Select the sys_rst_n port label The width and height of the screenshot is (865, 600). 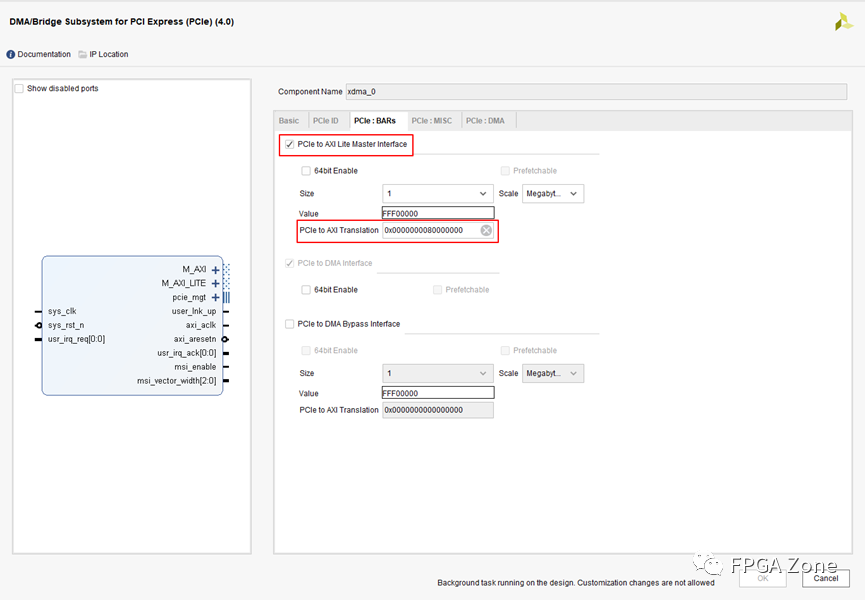66,325
